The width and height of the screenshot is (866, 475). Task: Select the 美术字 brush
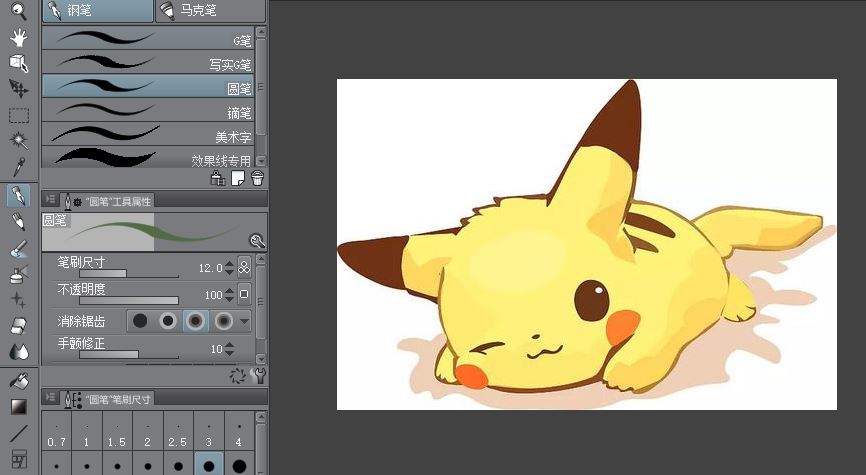(x=148, y=134)
